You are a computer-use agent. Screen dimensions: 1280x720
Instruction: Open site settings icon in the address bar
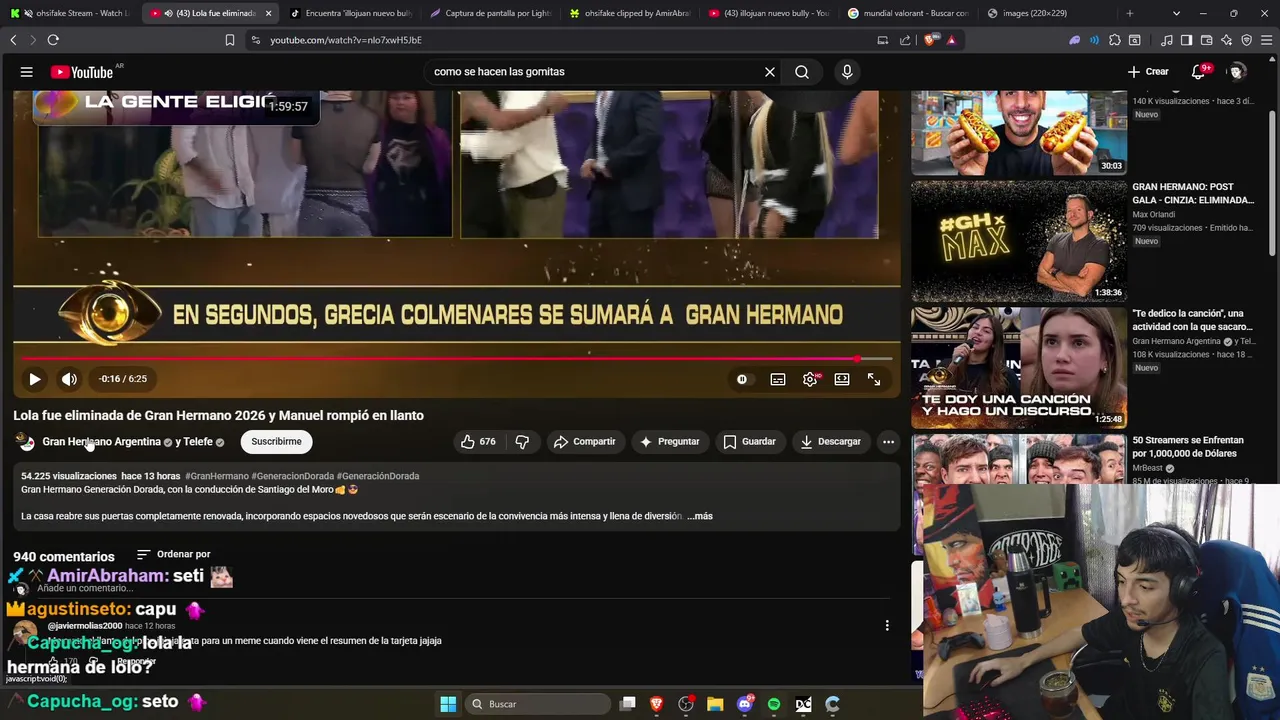pos(255,40)
